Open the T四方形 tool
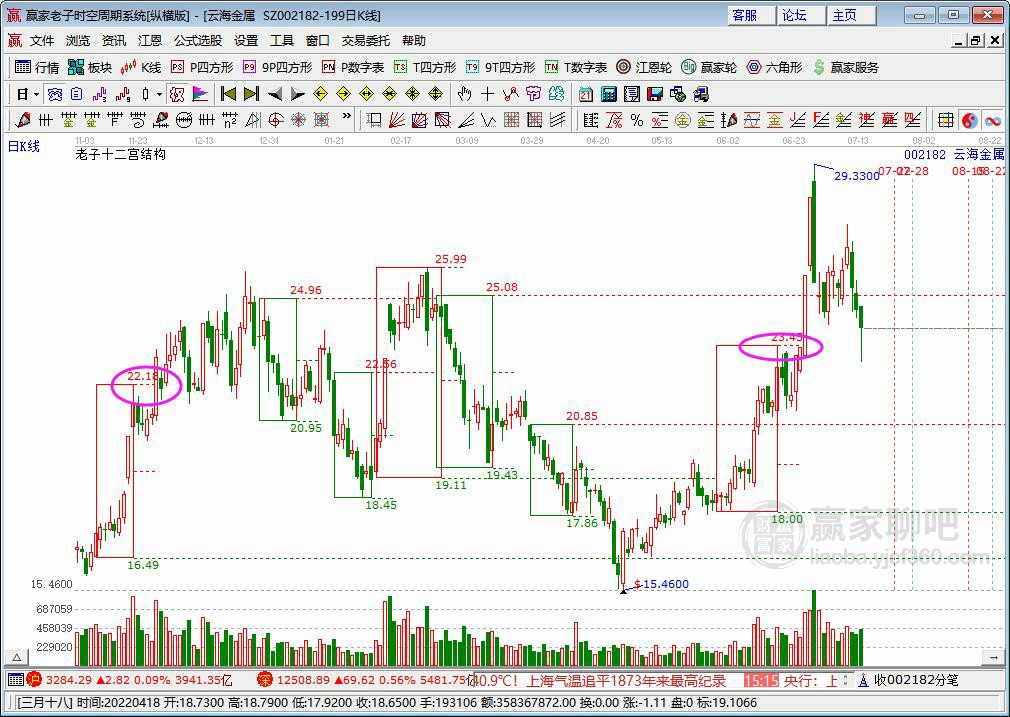This screenshot has width=1010, height=717. tap(424, 67)
